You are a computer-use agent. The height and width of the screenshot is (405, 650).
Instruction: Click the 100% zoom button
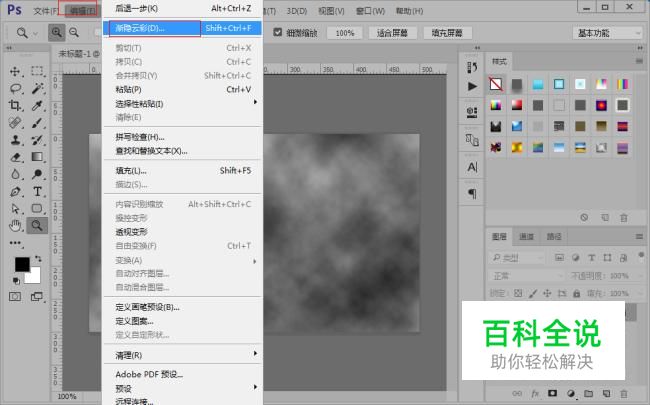click(344, 33)
